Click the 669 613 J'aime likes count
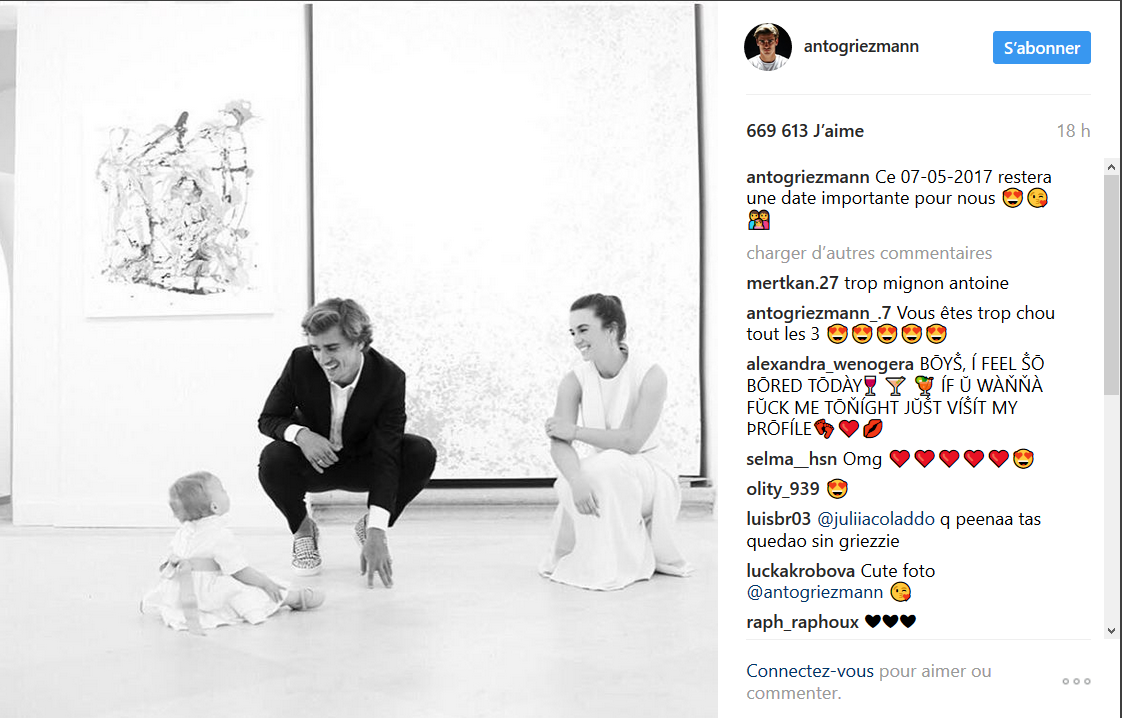The height and width of the screenshot is (718, 1122). (x=805, y=131)
